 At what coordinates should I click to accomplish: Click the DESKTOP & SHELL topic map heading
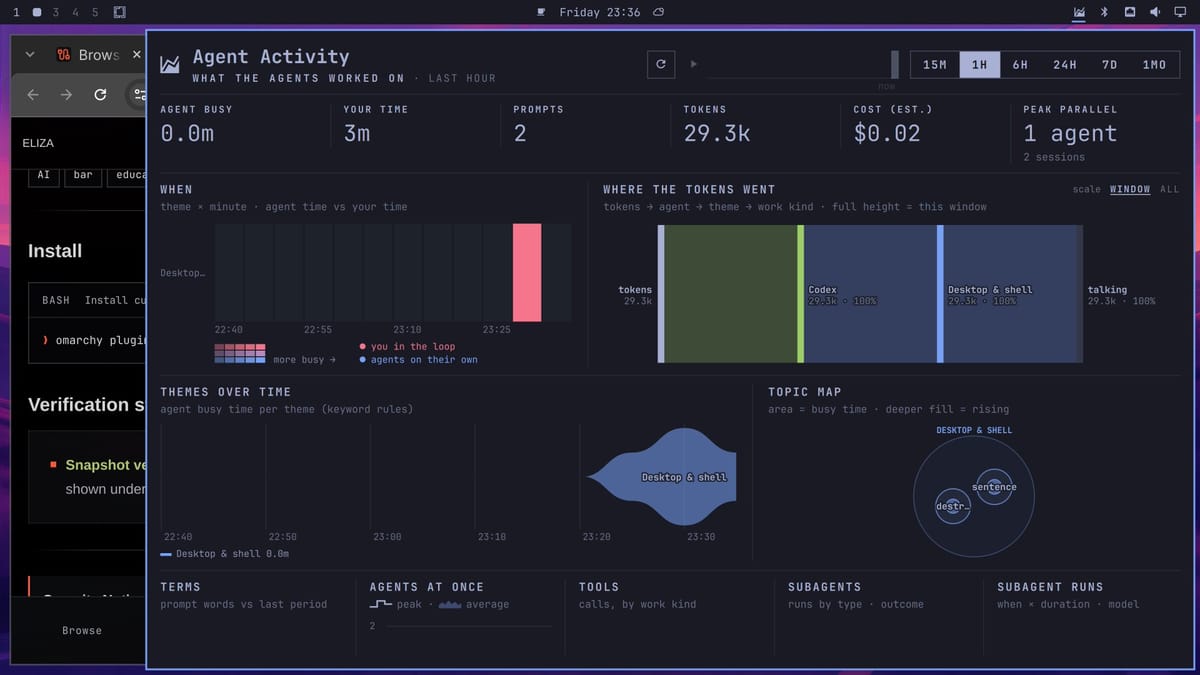coord(974,430)
